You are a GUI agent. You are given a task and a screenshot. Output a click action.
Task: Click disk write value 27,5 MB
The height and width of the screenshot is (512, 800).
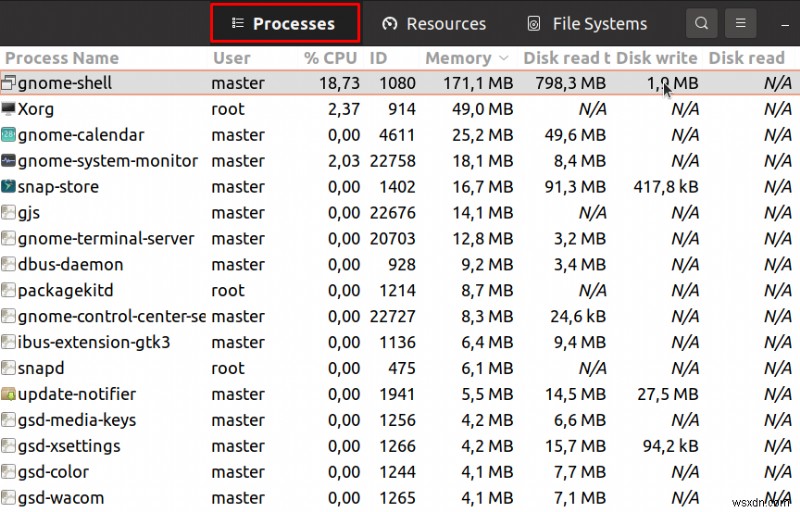click(x=667, y=394)
